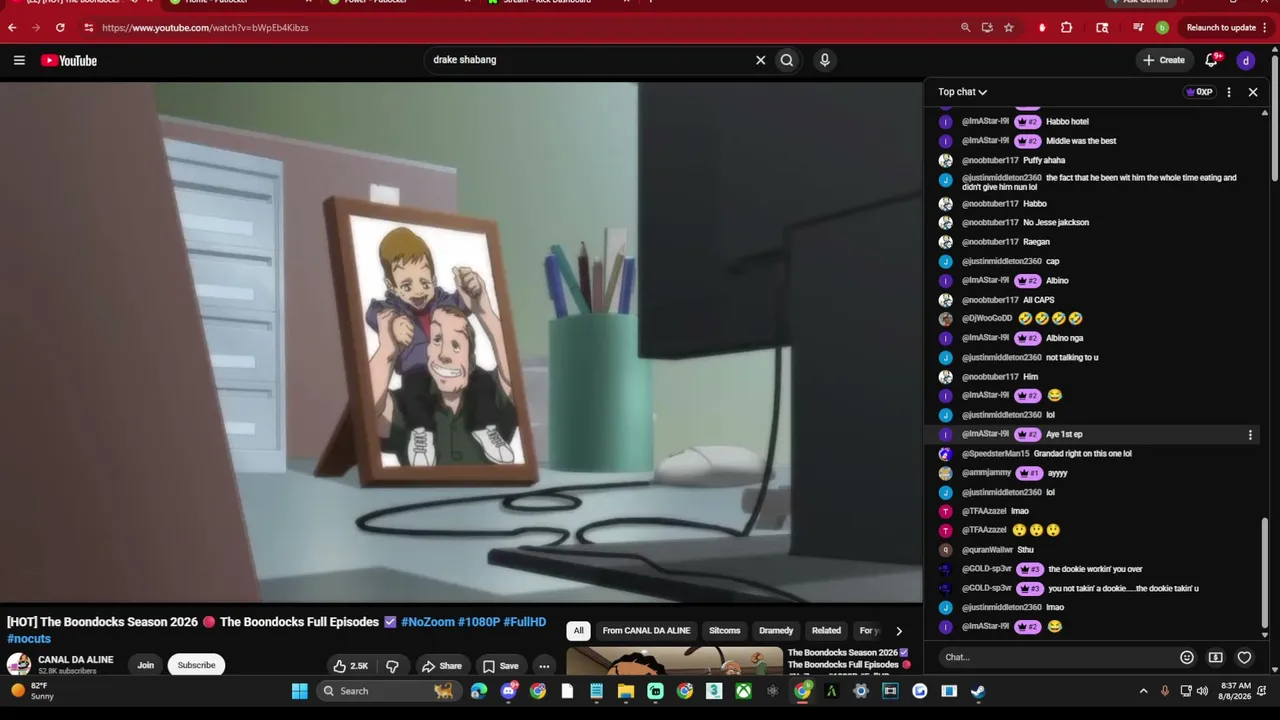Save the video to a playlist

[x=500, y=666]
